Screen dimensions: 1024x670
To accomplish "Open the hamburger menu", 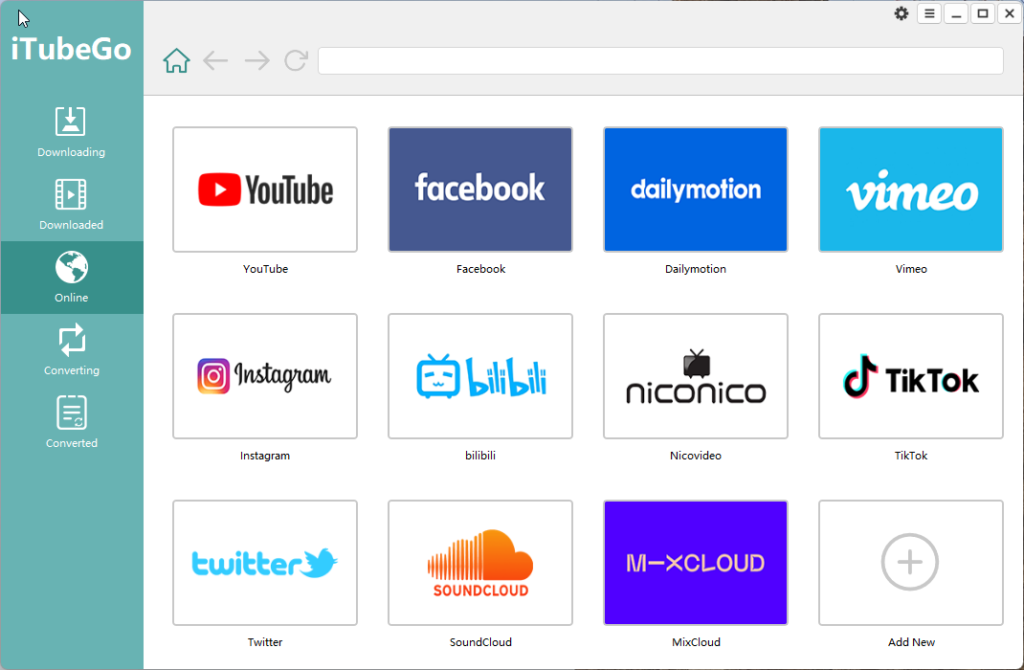I will [x=929, y=13].
